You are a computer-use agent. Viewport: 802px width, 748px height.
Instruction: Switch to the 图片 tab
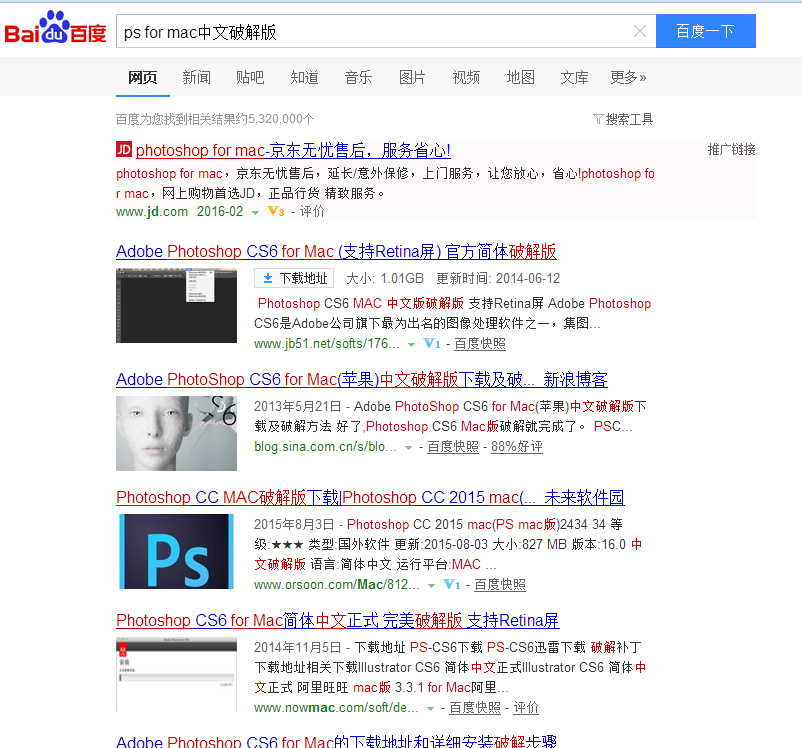point(412,77)
